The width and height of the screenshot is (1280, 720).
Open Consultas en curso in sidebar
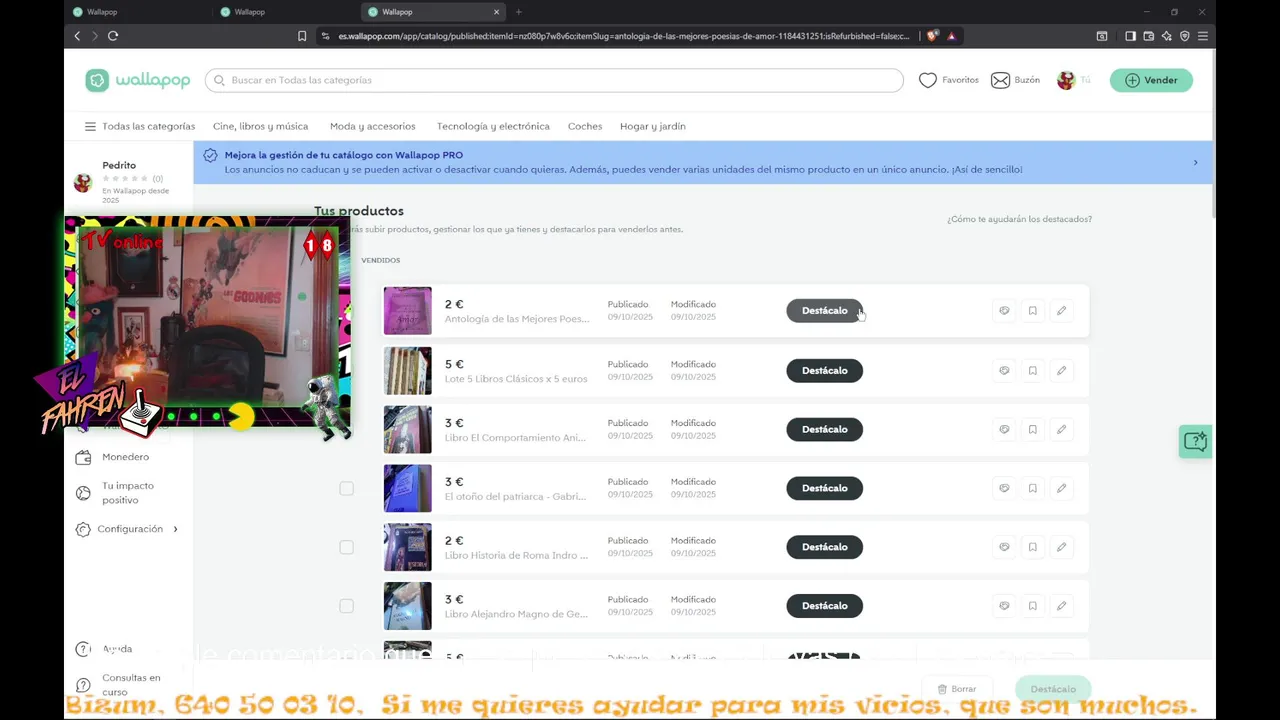(x=118, y=685)
